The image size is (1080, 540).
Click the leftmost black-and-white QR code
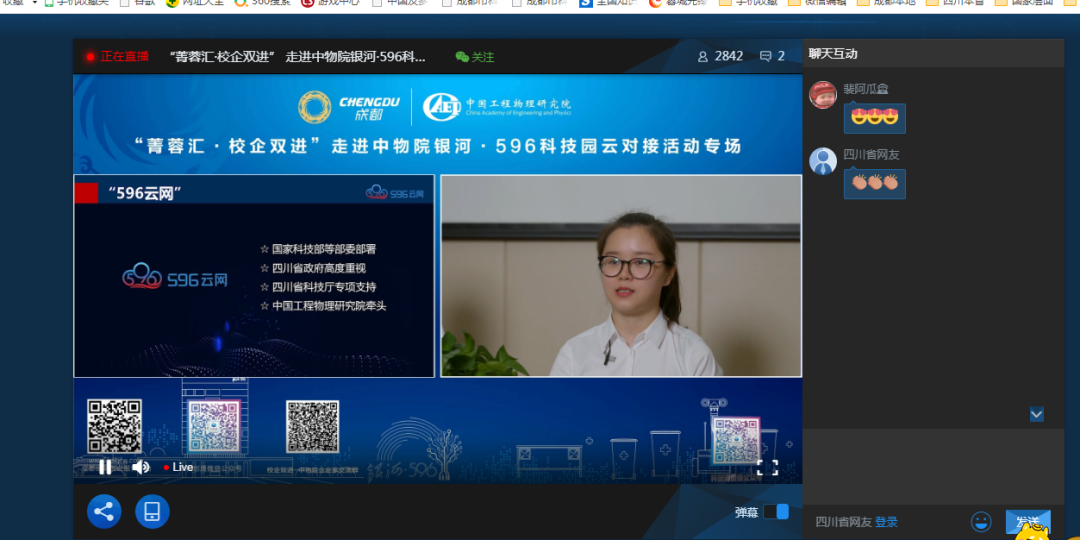(x=114, y=426)
